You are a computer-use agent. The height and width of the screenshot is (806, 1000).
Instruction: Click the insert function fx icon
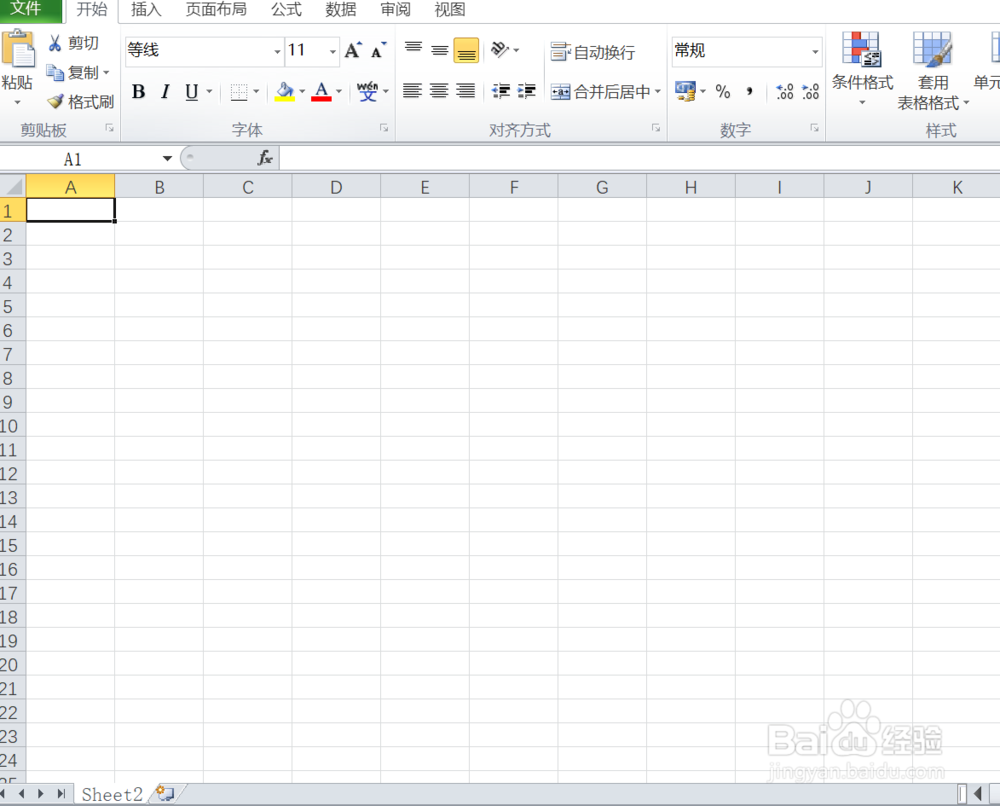[x=265, y=158]
